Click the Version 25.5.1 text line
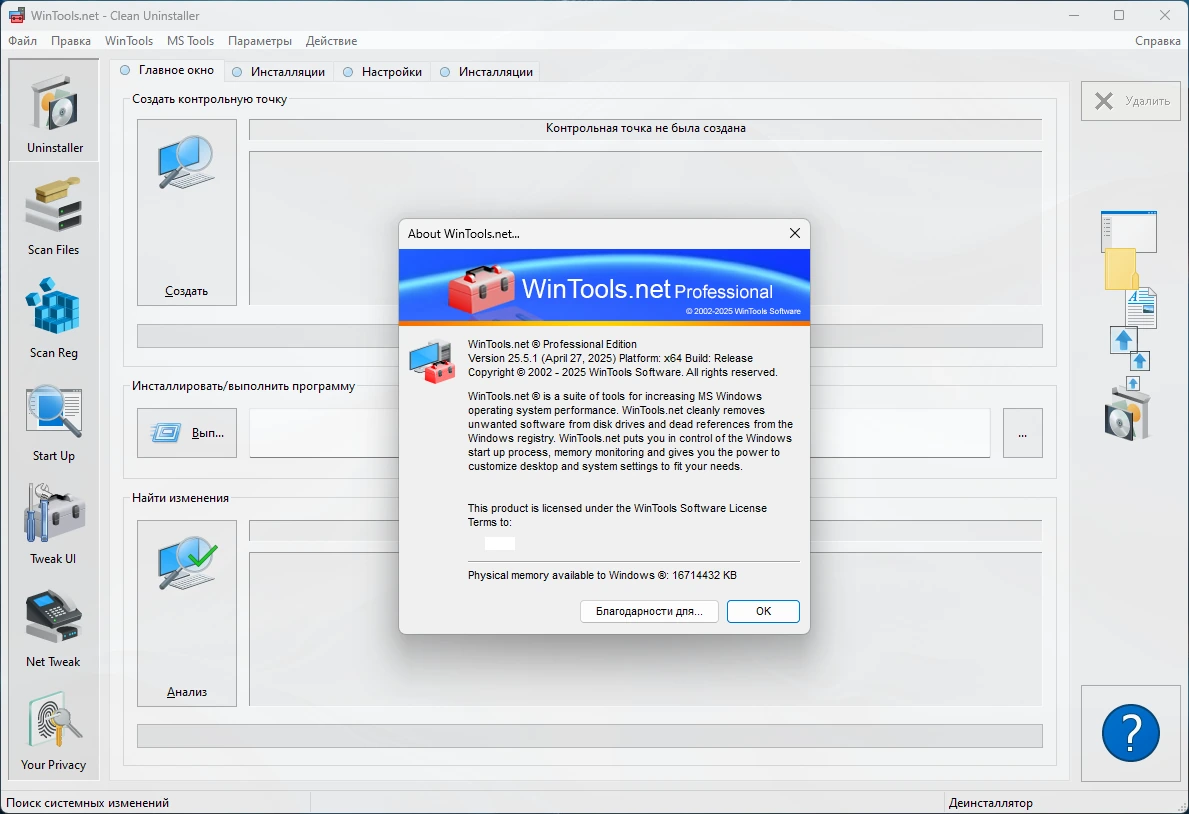The width and height of the screenshot is (1189, 814). click(610, 358)
